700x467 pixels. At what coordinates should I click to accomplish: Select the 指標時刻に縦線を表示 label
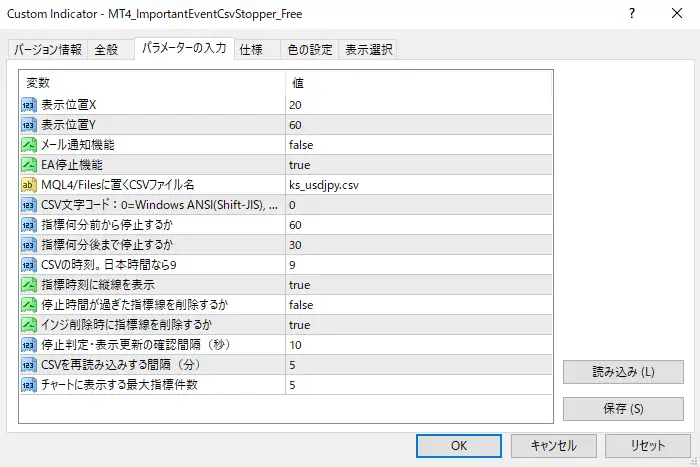pyautogui.click(x=98, y=285)
